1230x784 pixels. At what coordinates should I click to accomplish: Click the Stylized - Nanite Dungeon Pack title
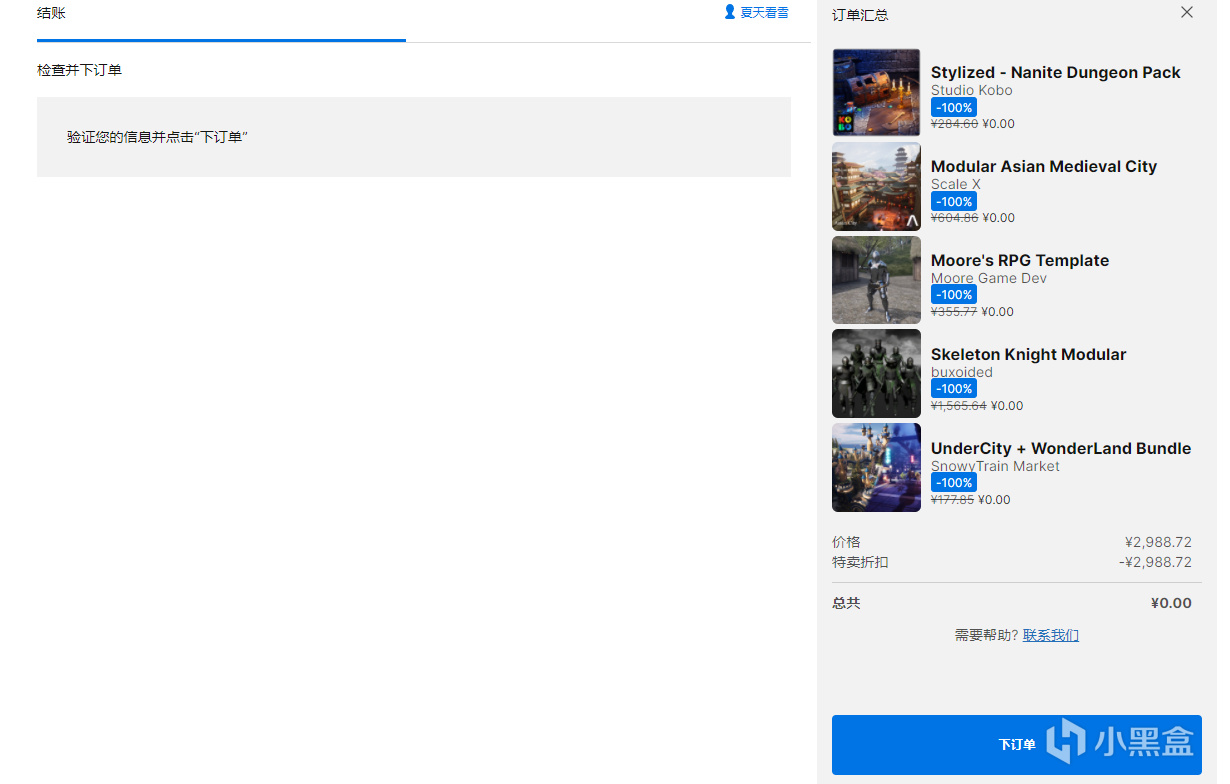click(1056, 72)
